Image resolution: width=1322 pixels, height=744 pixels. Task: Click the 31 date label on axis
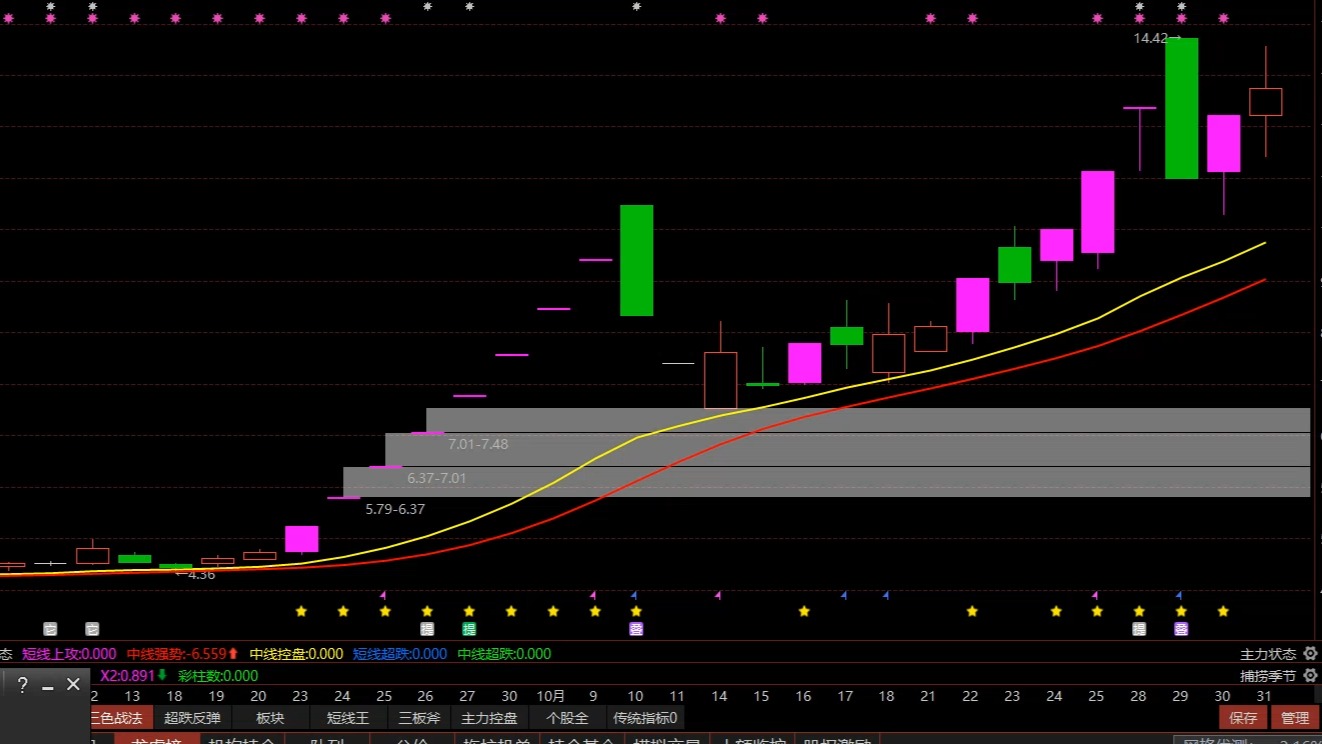click(x=1265, y=696)
